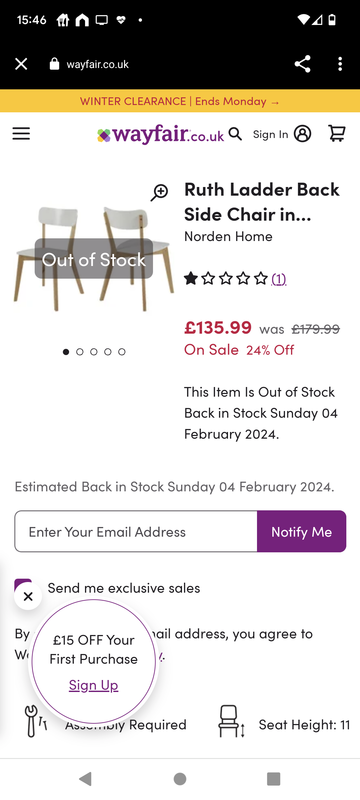
Task: Open the Winter Clearance banner
Action: [180, 101]
